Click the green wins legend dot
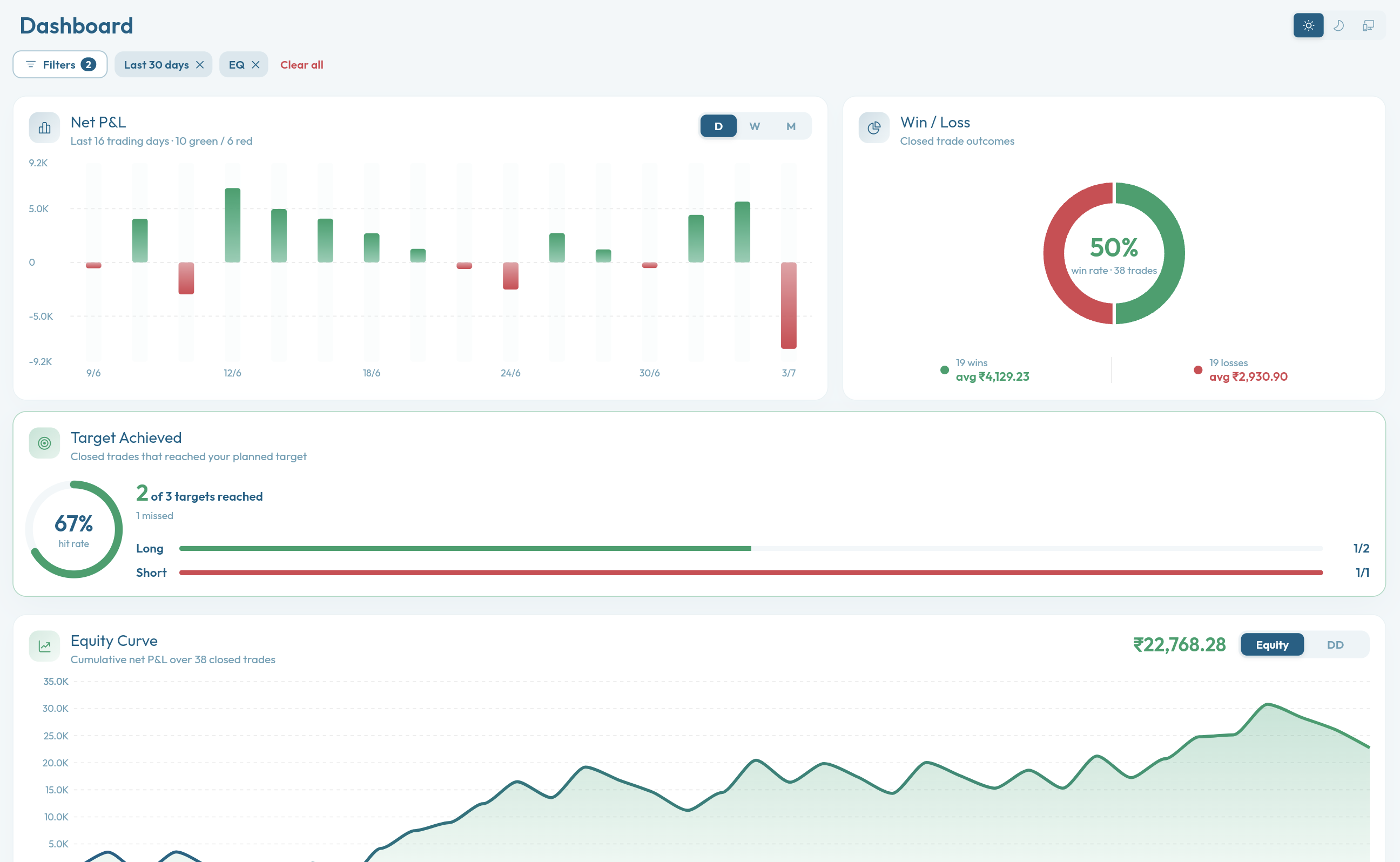This screenshot has width=1400, height=862. coord(945,370)
